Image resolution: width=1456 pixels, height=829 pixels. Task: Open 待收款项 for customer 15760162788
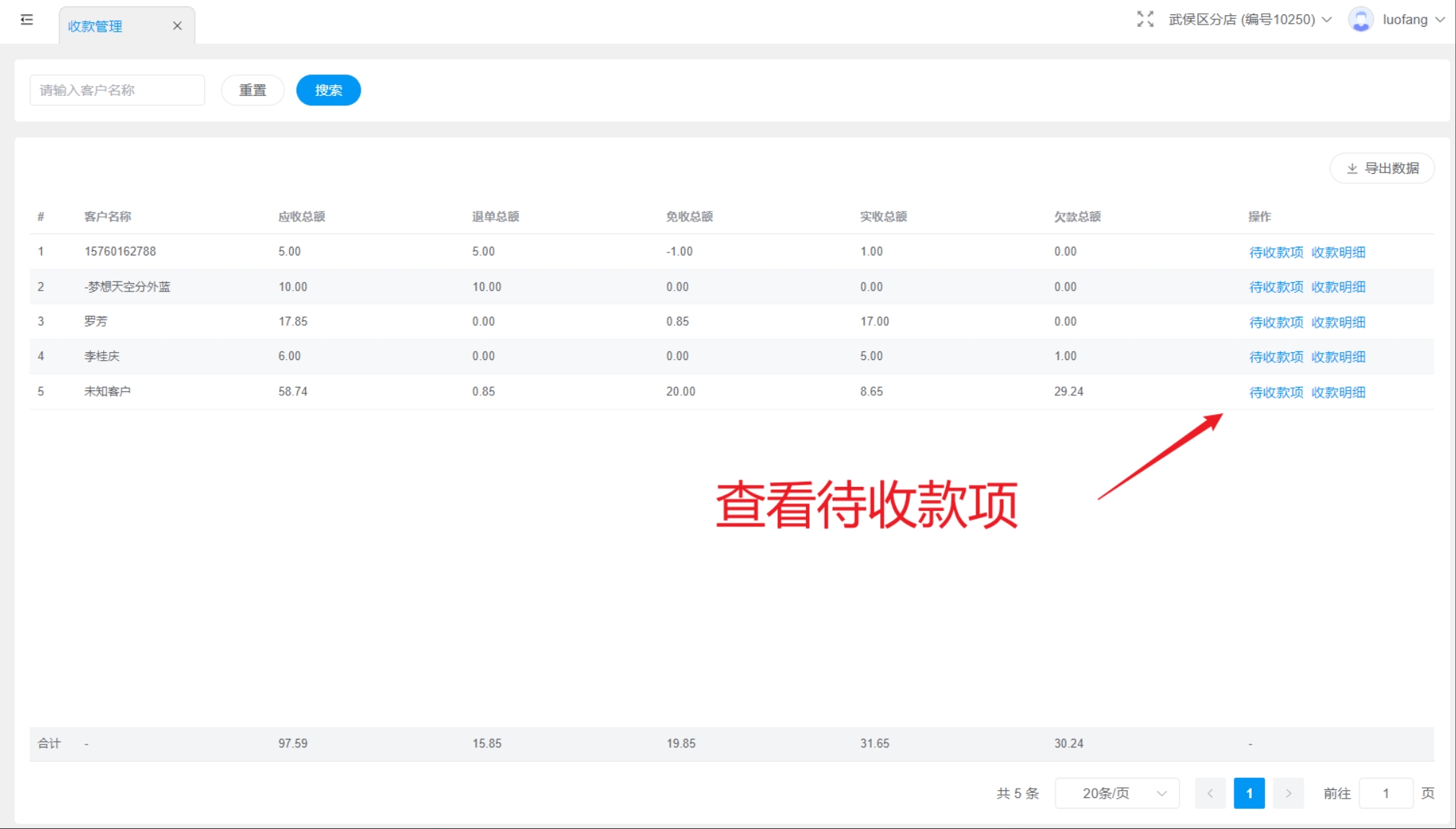coord(1276,252)
